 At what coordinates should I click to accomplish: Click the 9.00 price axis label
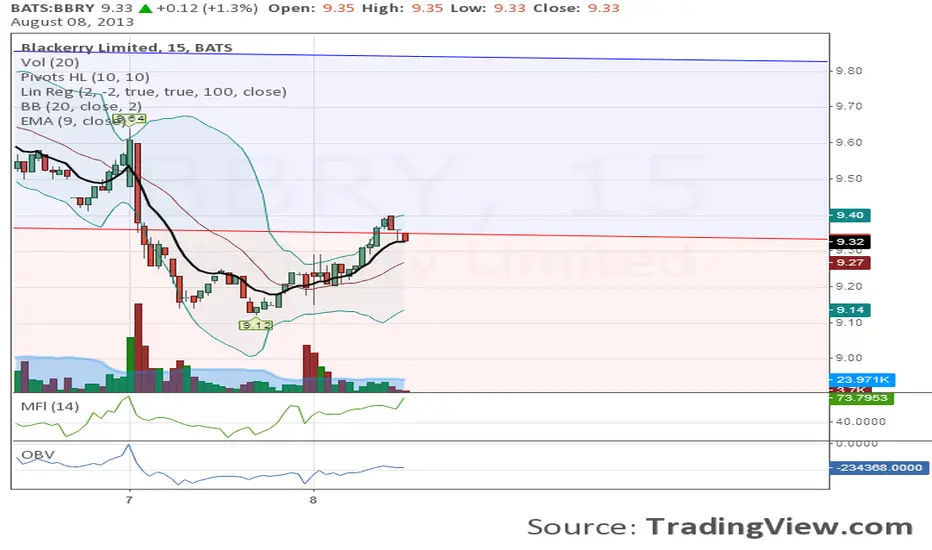[849, 358]
